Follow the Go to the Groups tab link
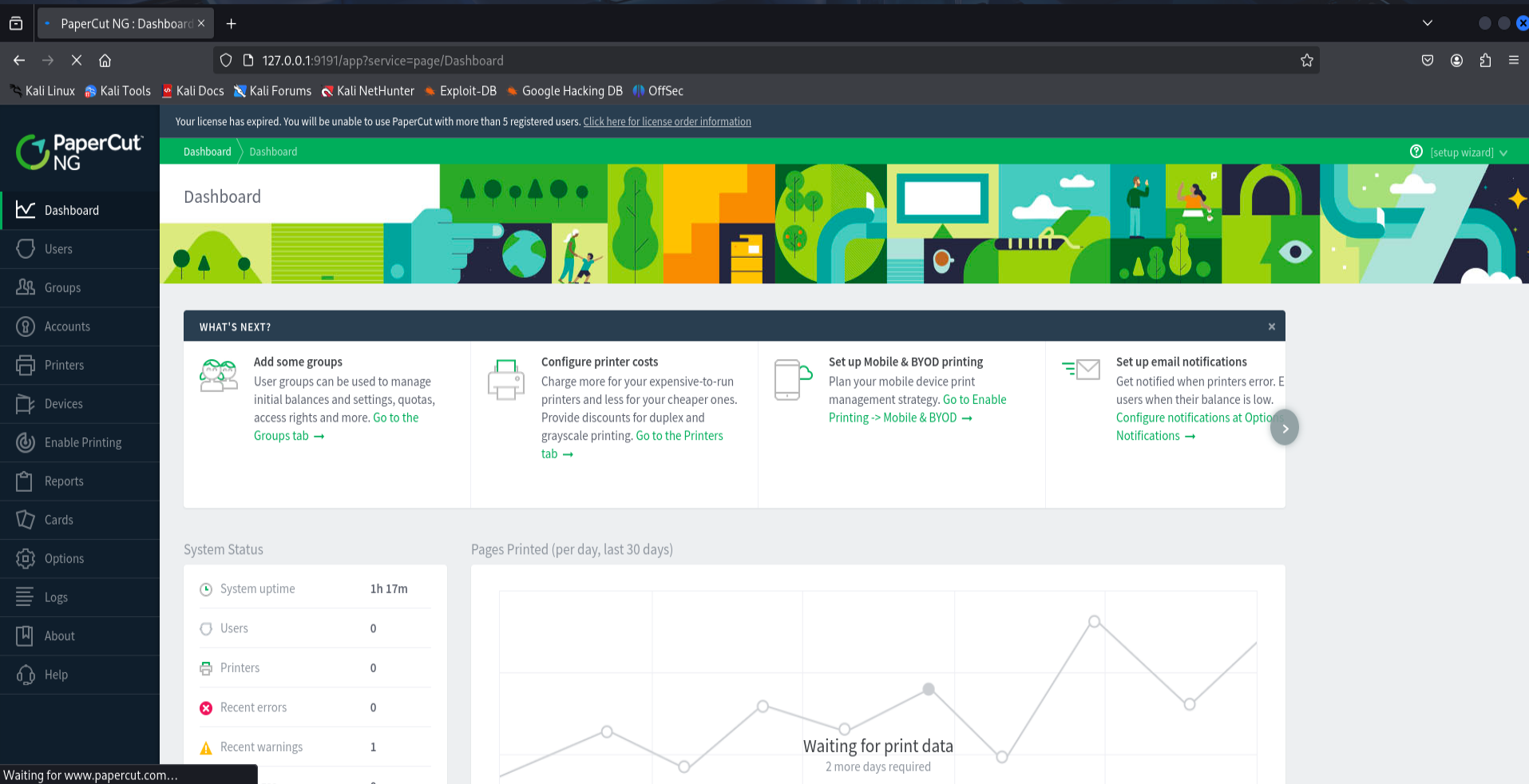The width and height of the screenshot is (1529, 784). (x=336, y=426)
